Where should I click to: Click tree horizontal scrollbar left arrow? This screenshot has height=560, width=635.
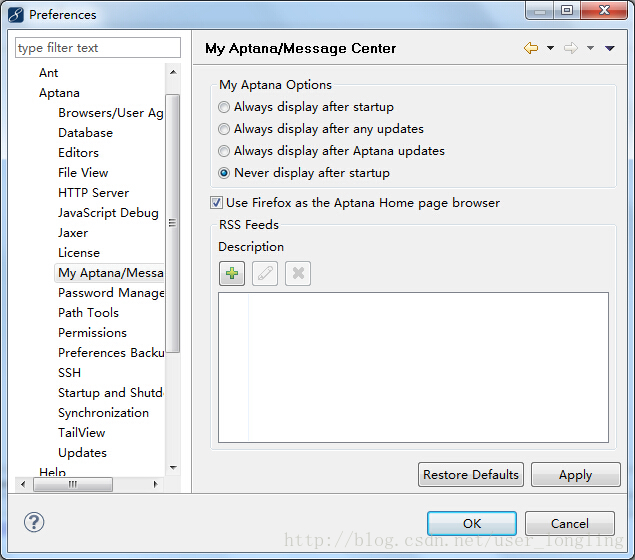pyautogui.click(x=23, y=484)
